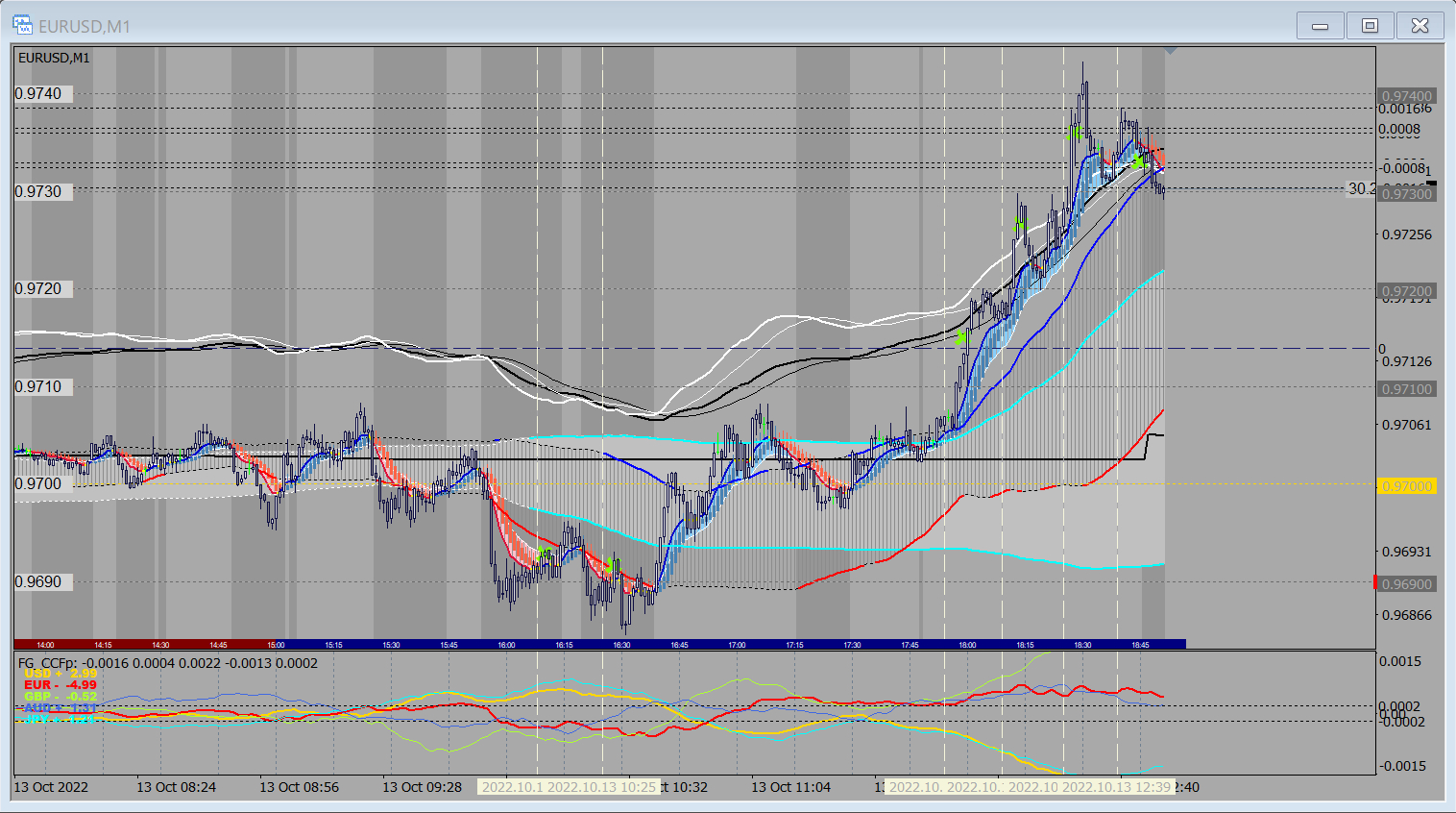1456x813 pixels.
Task: Click the 18:00 mark on the session time bar
Action: (967, 645)
